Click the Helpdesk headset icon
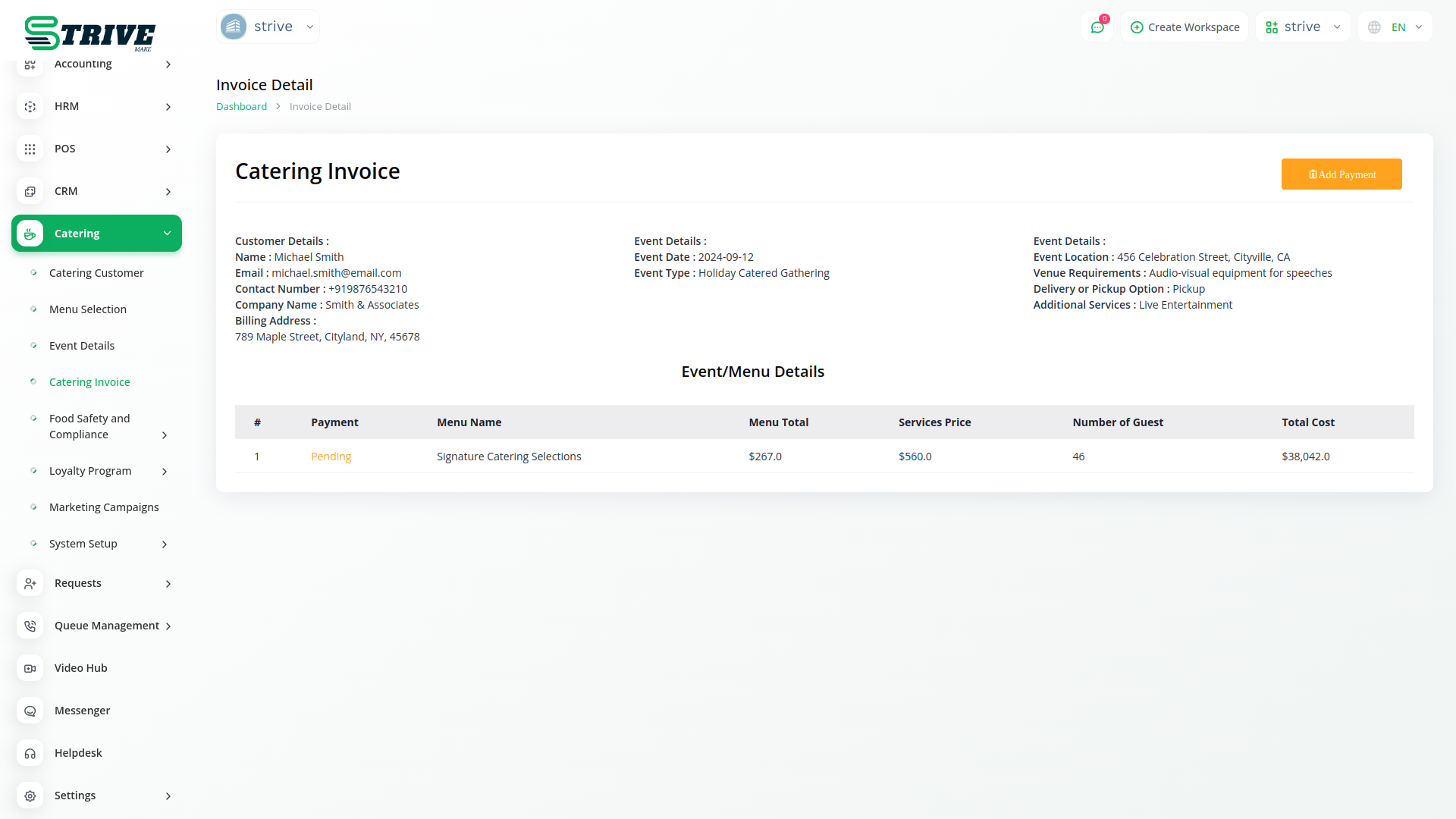This screenshot has width=1456, height=819. tap(30, 754)
